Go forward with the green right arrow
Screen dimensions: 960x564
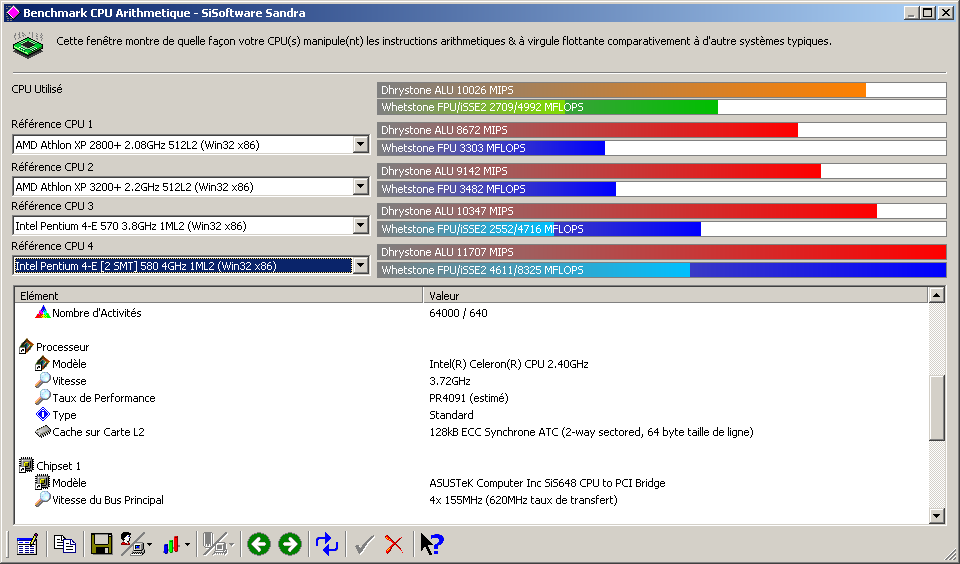290,544
